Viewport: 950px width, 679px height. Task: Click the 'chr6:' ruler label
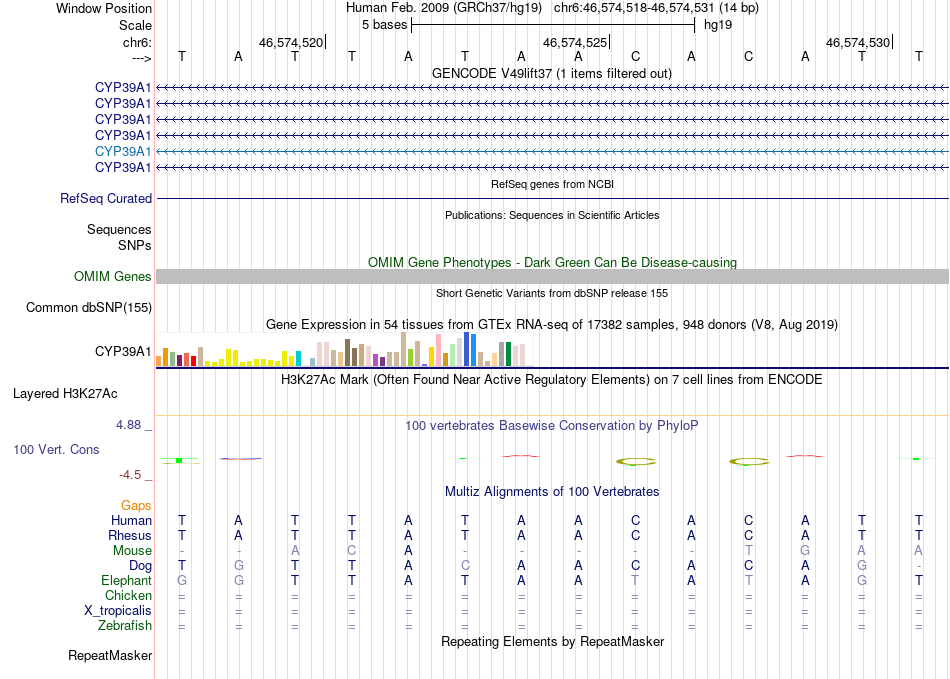[x=138, y=43]
